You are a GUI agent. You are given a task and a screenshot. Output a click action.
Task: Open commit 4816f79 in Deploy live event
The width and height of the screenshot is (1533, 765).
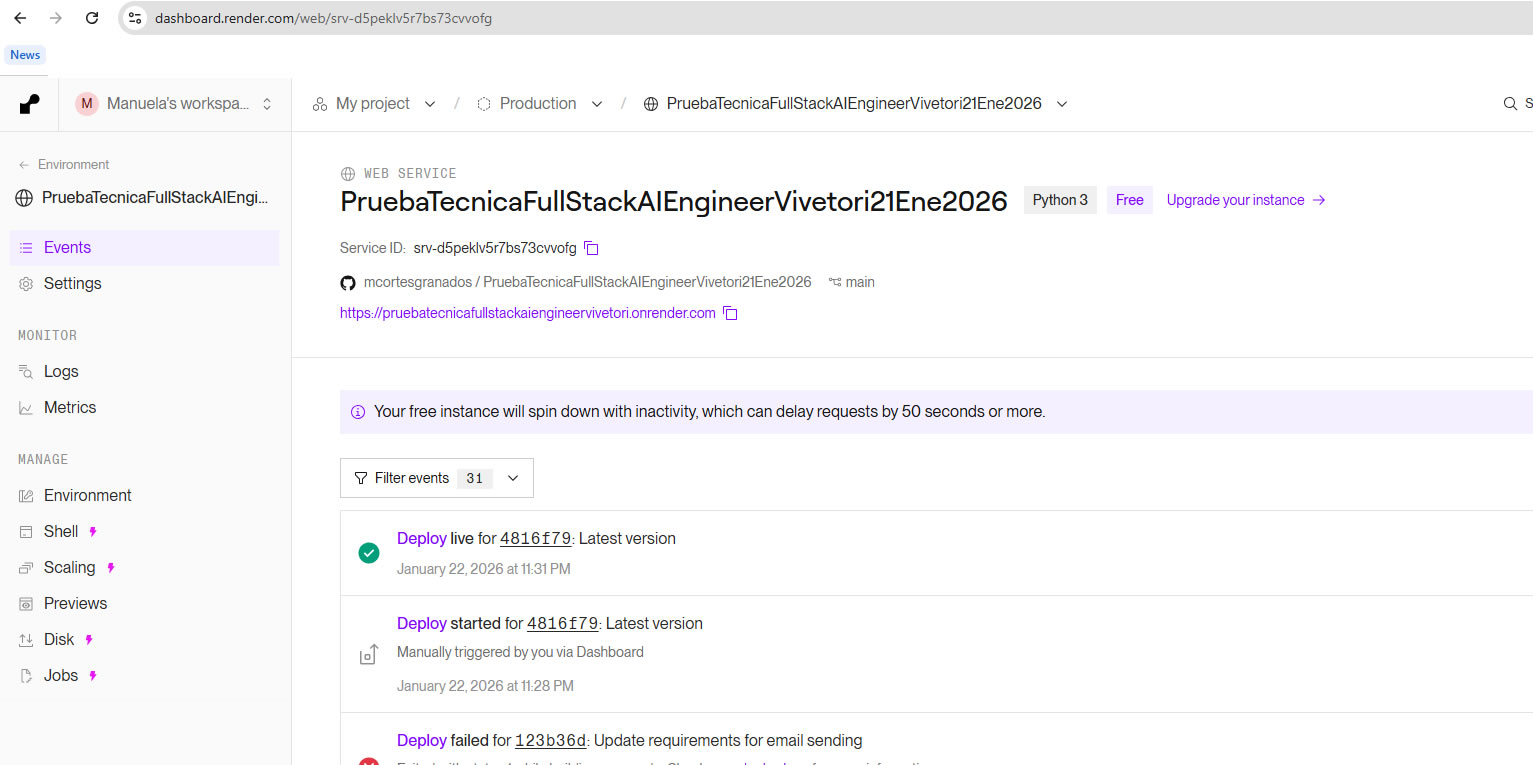(x=535, y=539)
